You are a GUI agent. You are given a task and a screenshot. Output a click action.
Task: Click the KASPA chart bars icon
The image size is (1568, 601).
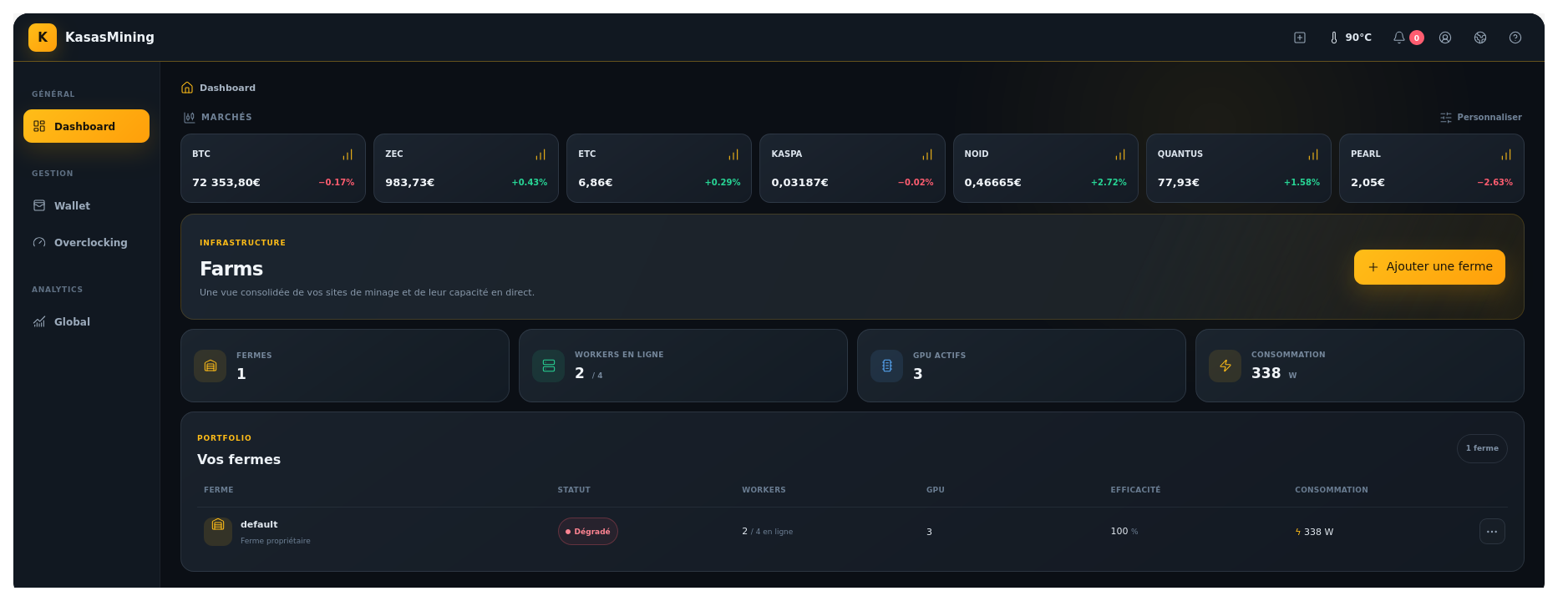(x=927, y=154)
